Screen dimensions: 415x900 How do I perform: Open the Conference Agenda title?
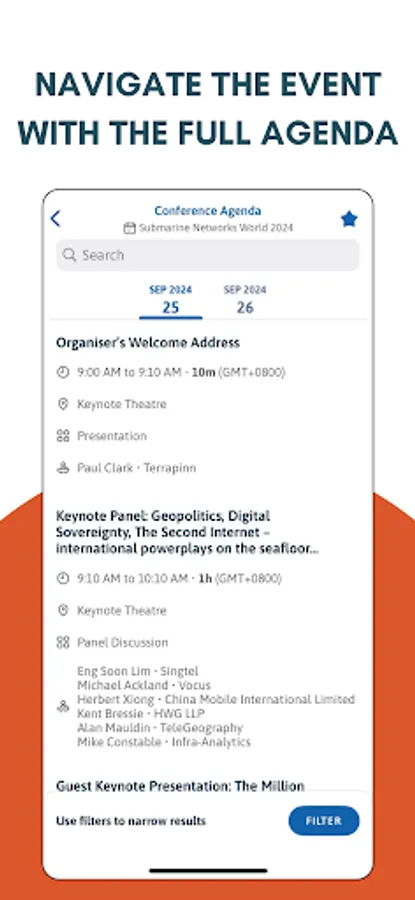pos(208,211)
